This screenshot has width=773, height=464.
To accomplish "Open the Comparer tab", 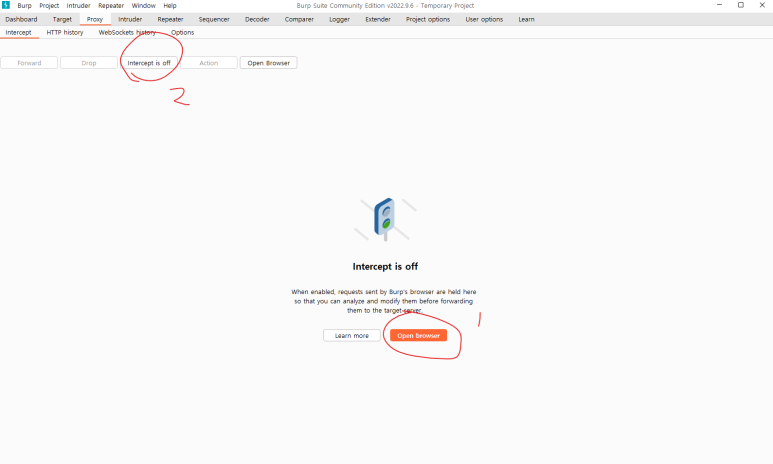I will [x=299, y=19].
